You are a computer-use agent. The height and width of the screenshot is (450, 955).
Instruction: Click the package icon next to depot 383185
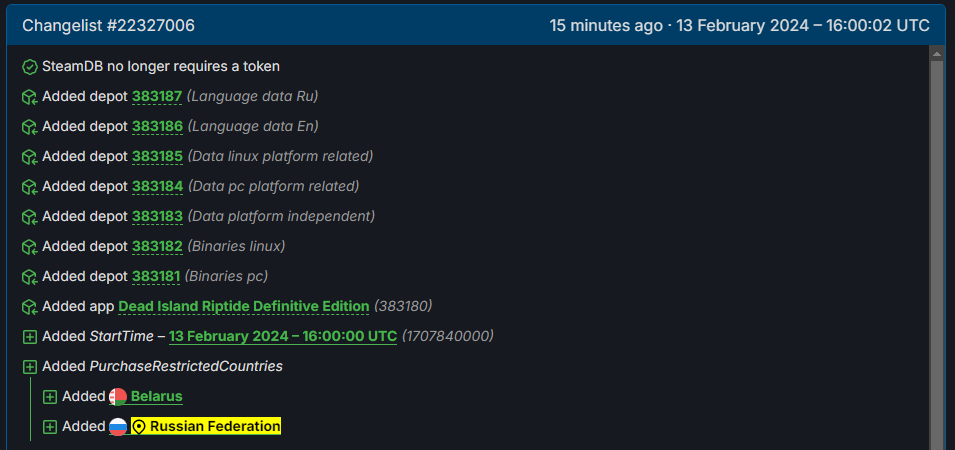click(x=30, y=157)
